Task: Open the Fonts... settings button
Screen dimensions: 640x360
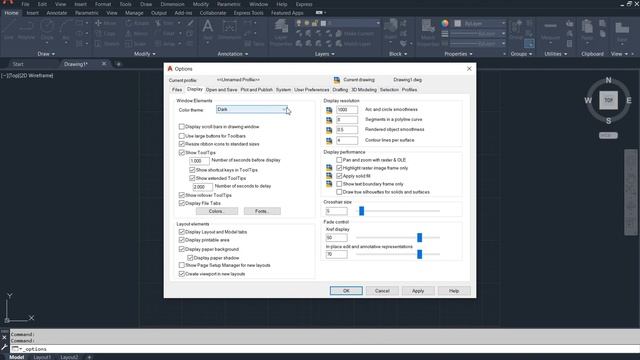Action: (x=262, y=211)
